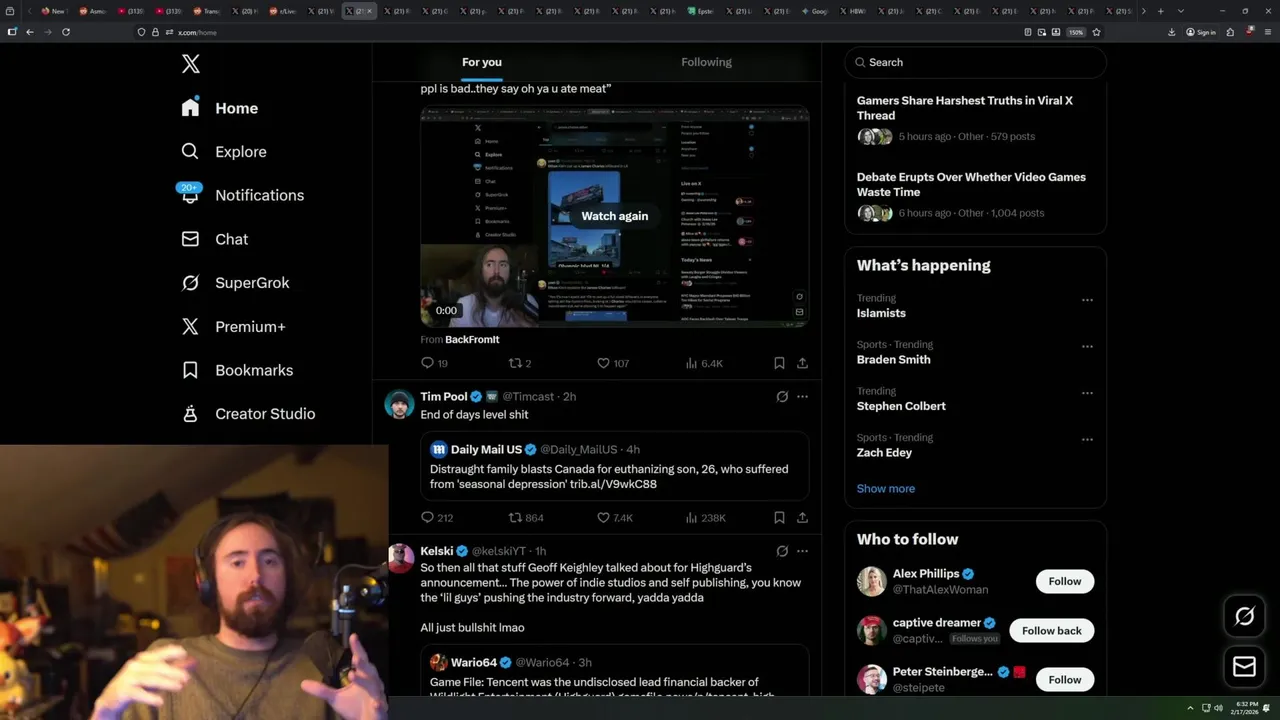Open Creator Studio from the sidebar
This screenshot has height=720, width=1280.
tap(248, 414)
